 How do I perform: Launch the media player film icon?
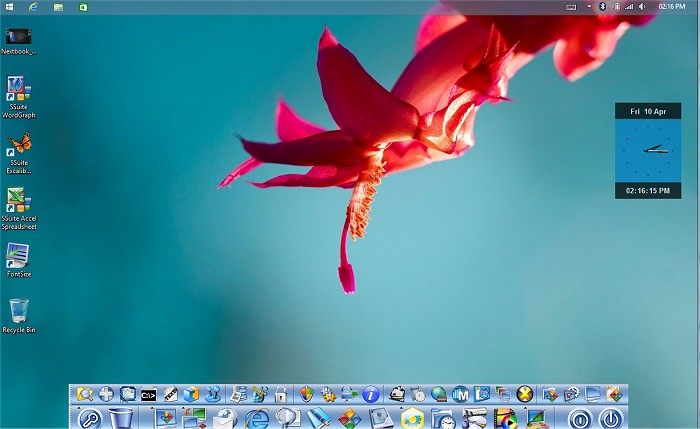coord(505,419)
